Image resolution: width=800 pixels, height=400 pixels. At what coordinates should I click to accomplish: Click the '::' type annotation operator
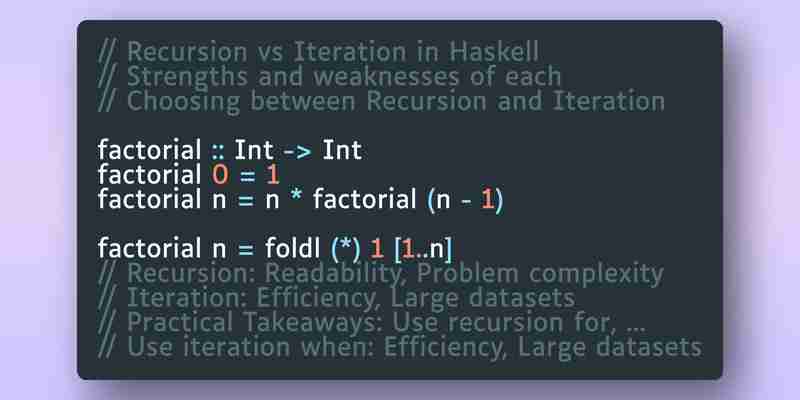pos(218,151)
